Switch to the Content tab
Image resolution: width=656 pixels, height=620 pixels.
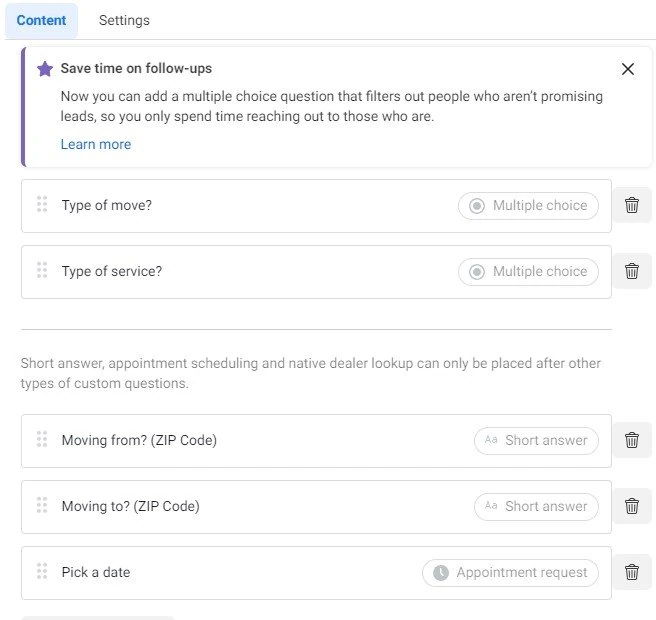click(41, 20)
